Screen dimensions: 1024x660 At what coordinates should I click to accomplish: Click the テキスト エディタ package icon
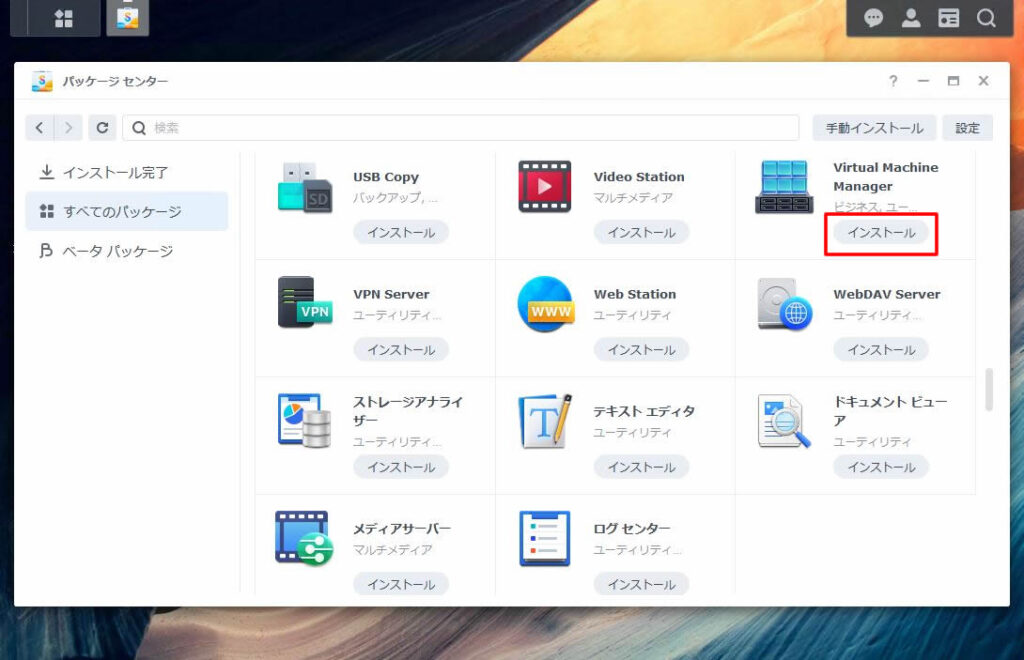point(545,421)
